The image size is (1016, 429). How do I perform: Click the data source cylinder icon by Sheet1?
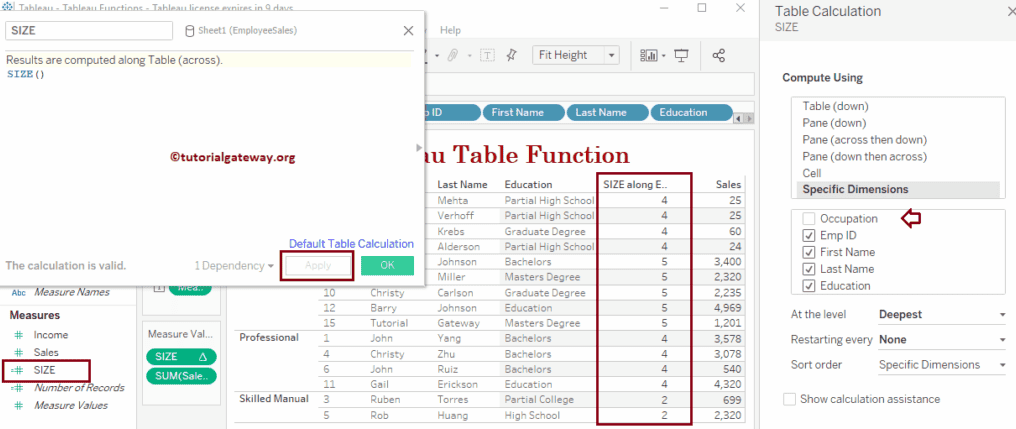(x=189, y=30)
